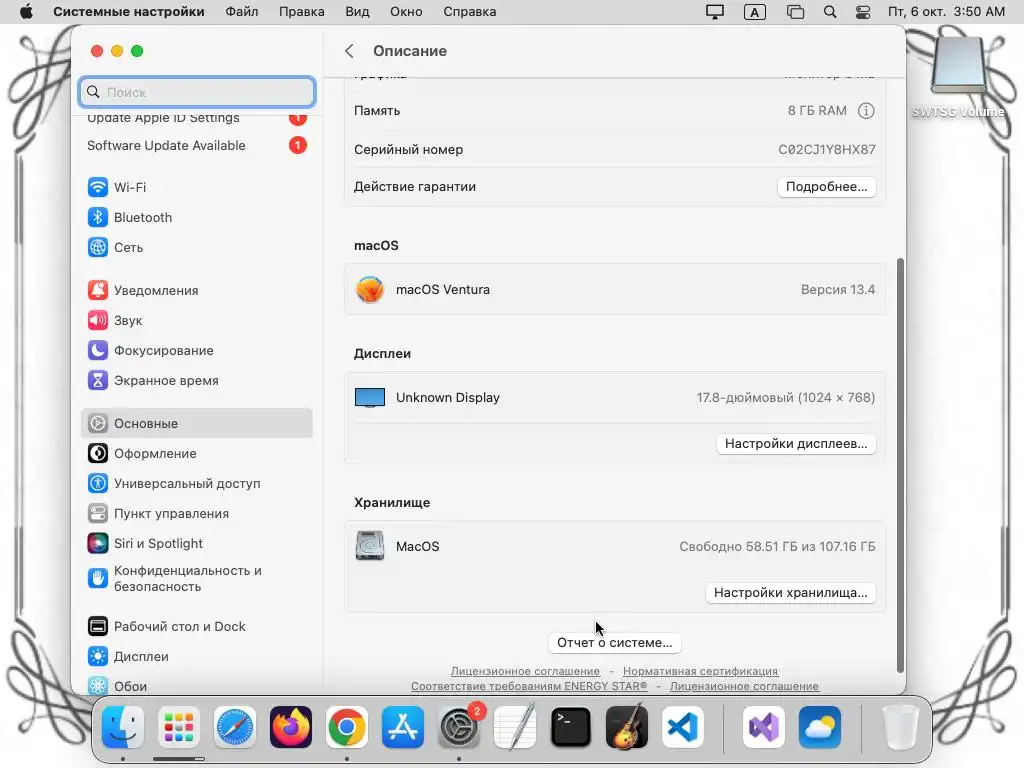Open the Trash in the Dock

pyautogui.click(x=901, y=727)
